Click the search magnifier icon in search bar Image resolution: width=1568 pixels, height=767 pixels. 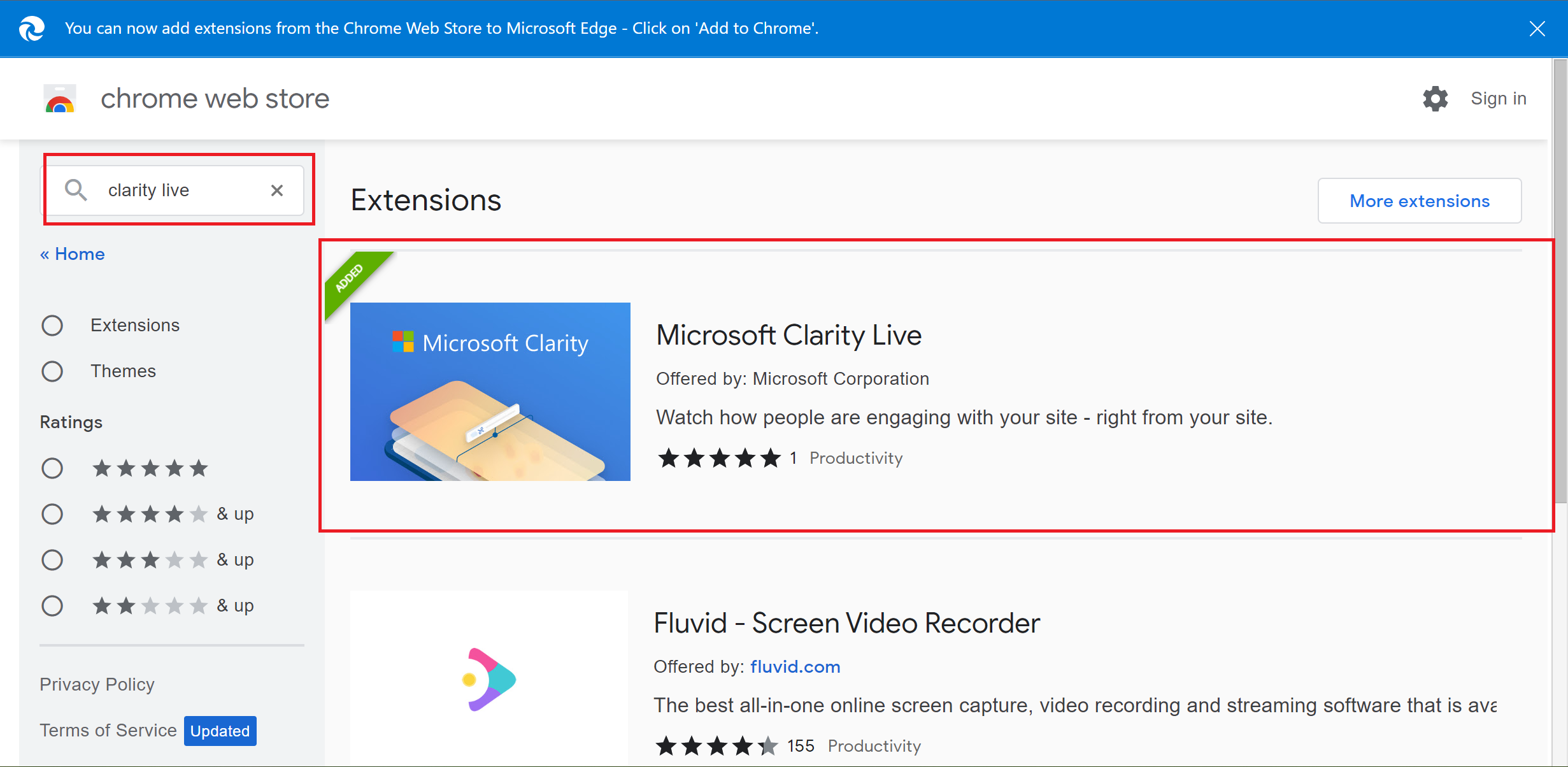click(75, 189)
